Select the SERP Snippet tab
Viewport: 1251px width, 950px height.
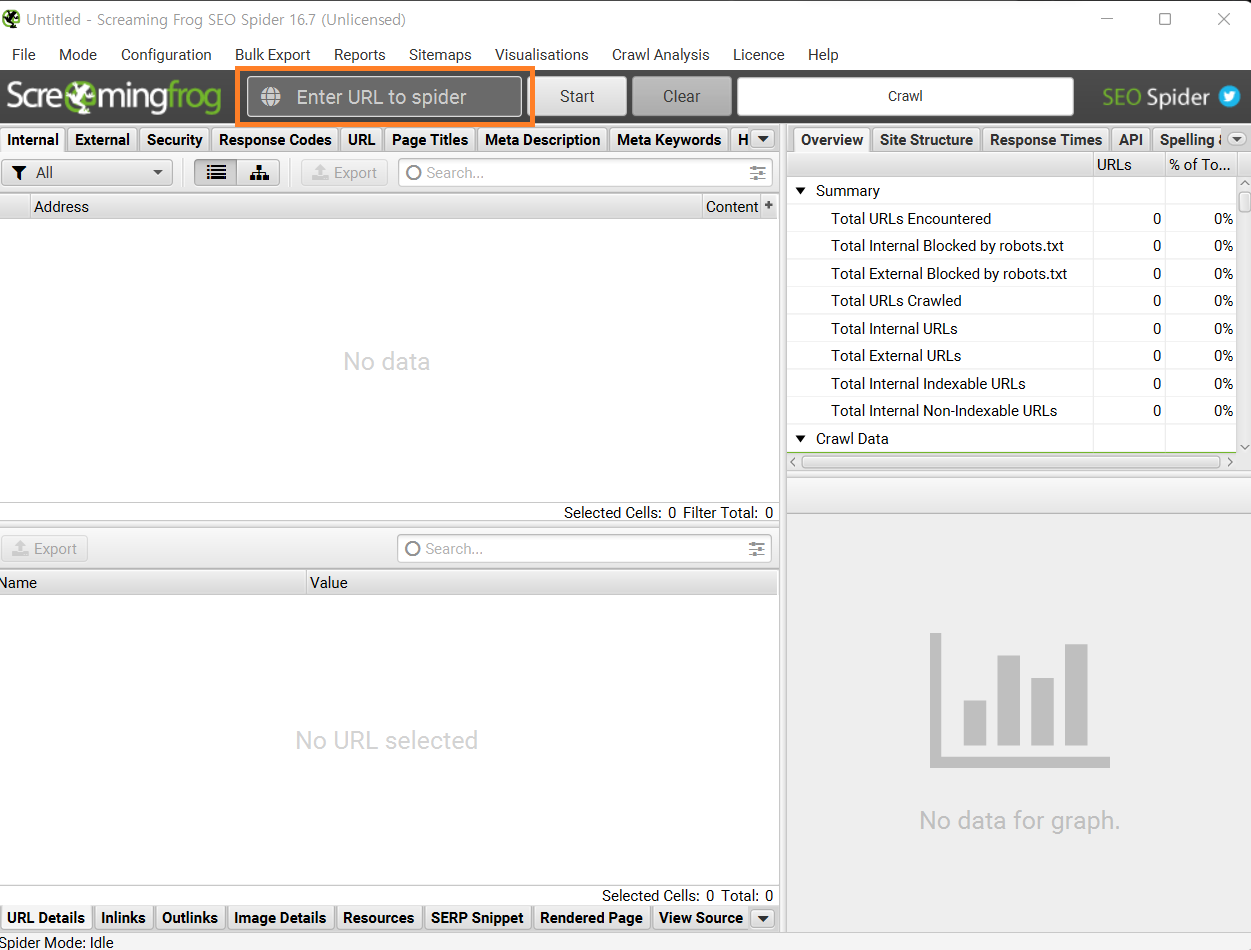(x=477, y=918)
